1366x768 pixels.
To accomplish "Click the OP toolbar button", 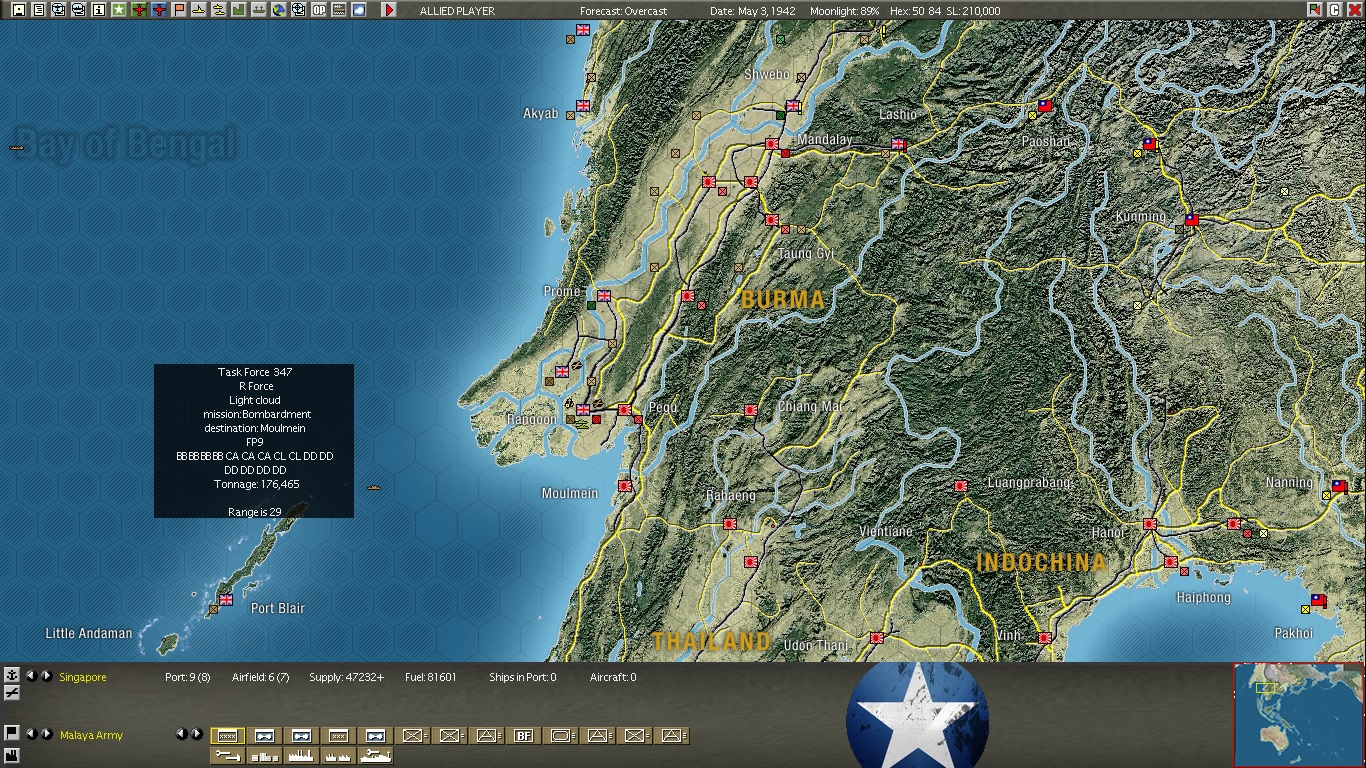I will 319,10.
